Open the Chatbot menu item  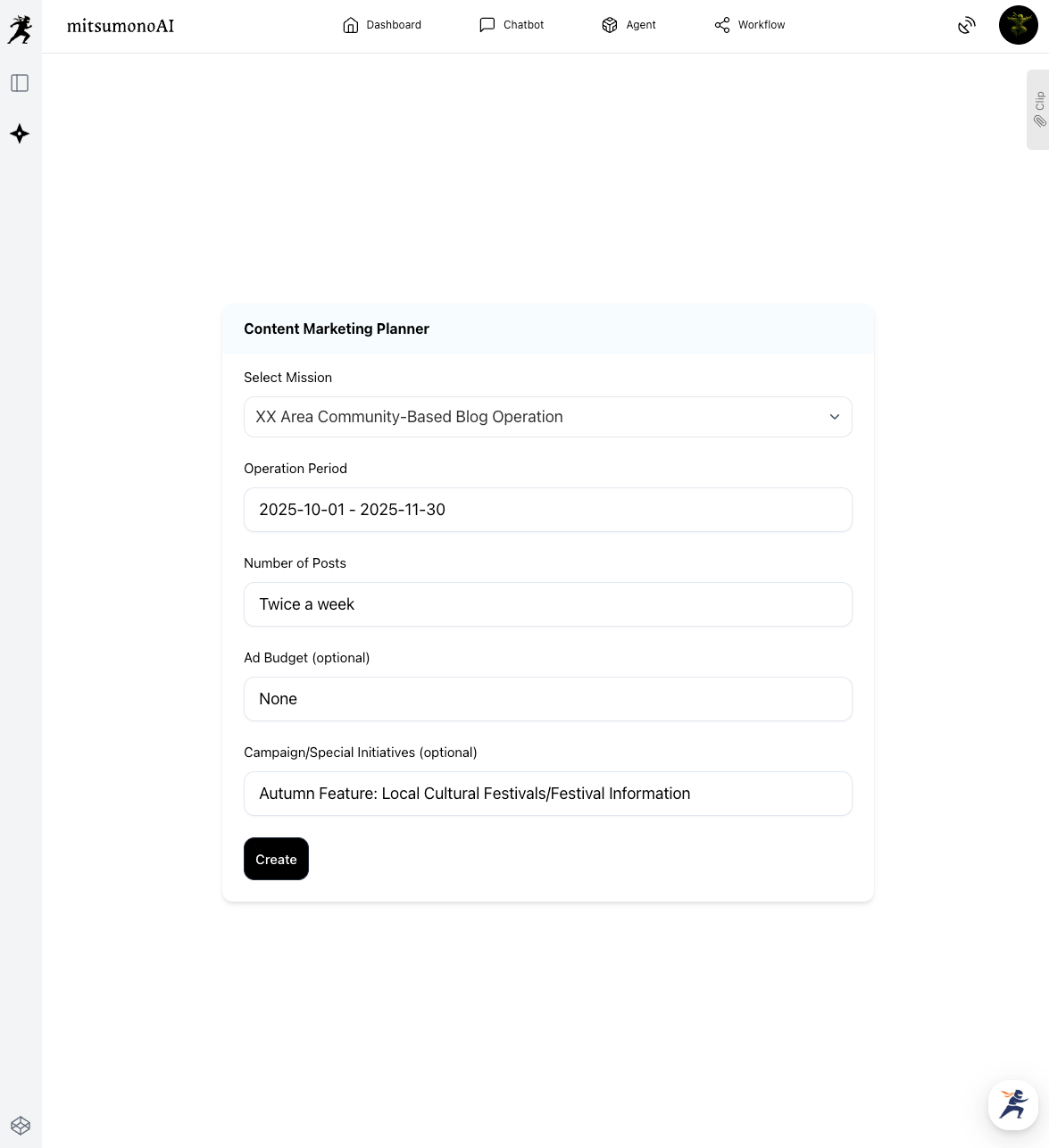tap(512, 25)
